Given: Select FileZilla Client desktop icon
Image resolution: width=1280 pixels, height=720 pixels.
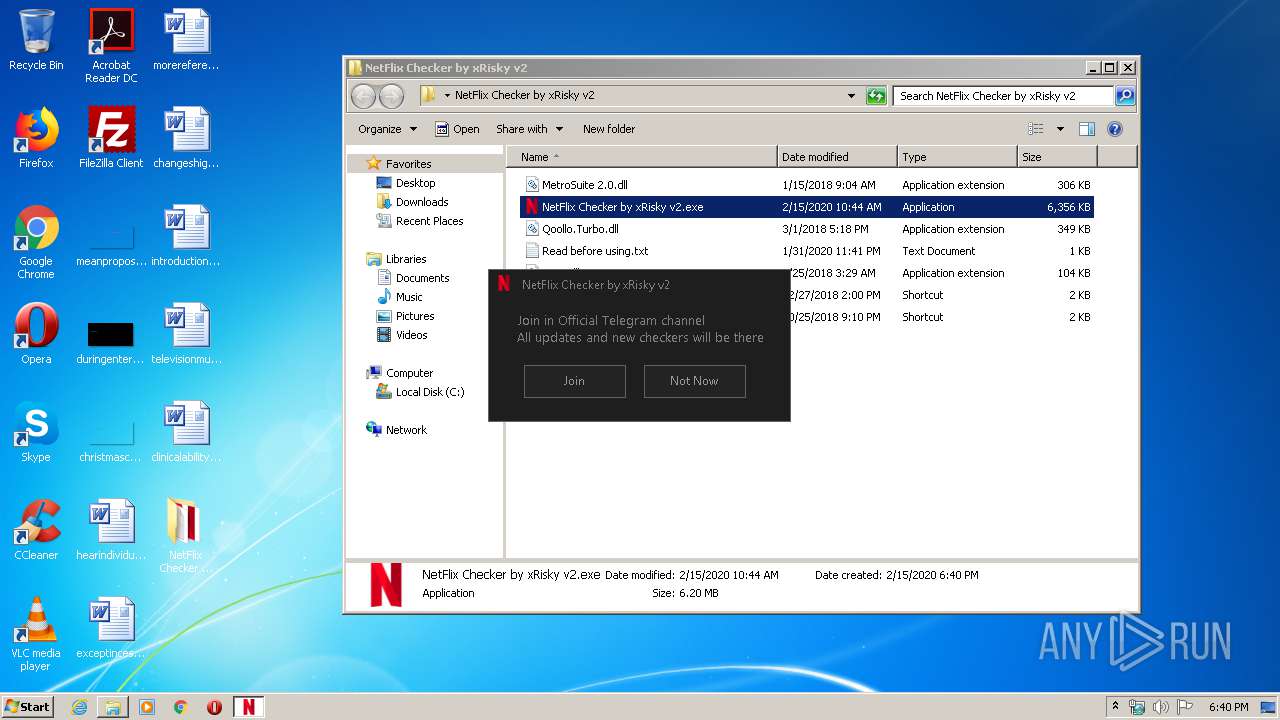Looking at the screenshot, I should [111, 138].
